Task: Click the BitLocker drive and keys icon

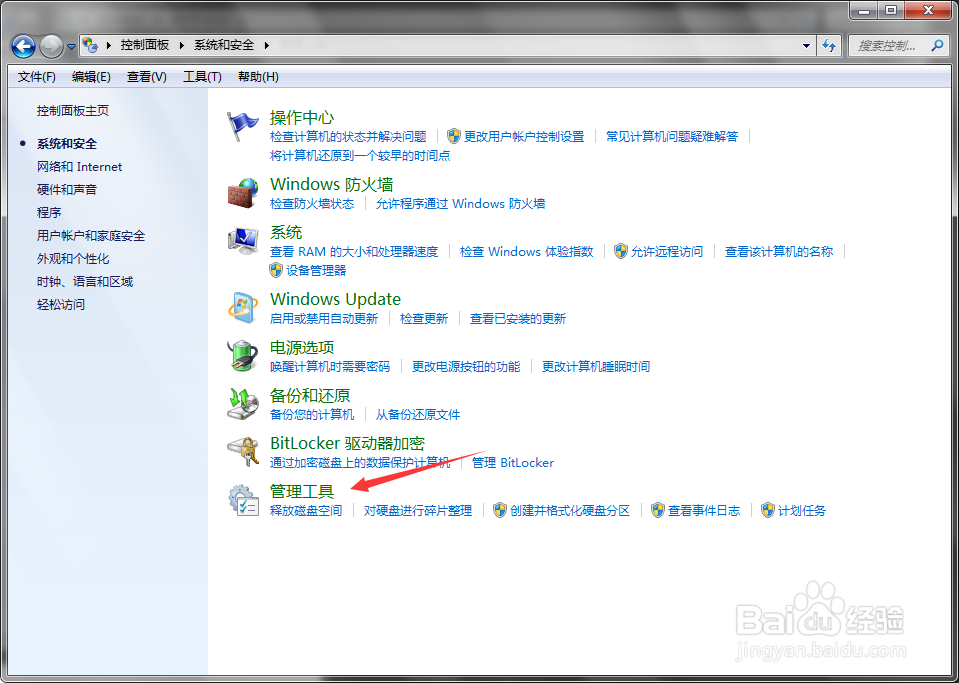Action: (x=243, y=452)
